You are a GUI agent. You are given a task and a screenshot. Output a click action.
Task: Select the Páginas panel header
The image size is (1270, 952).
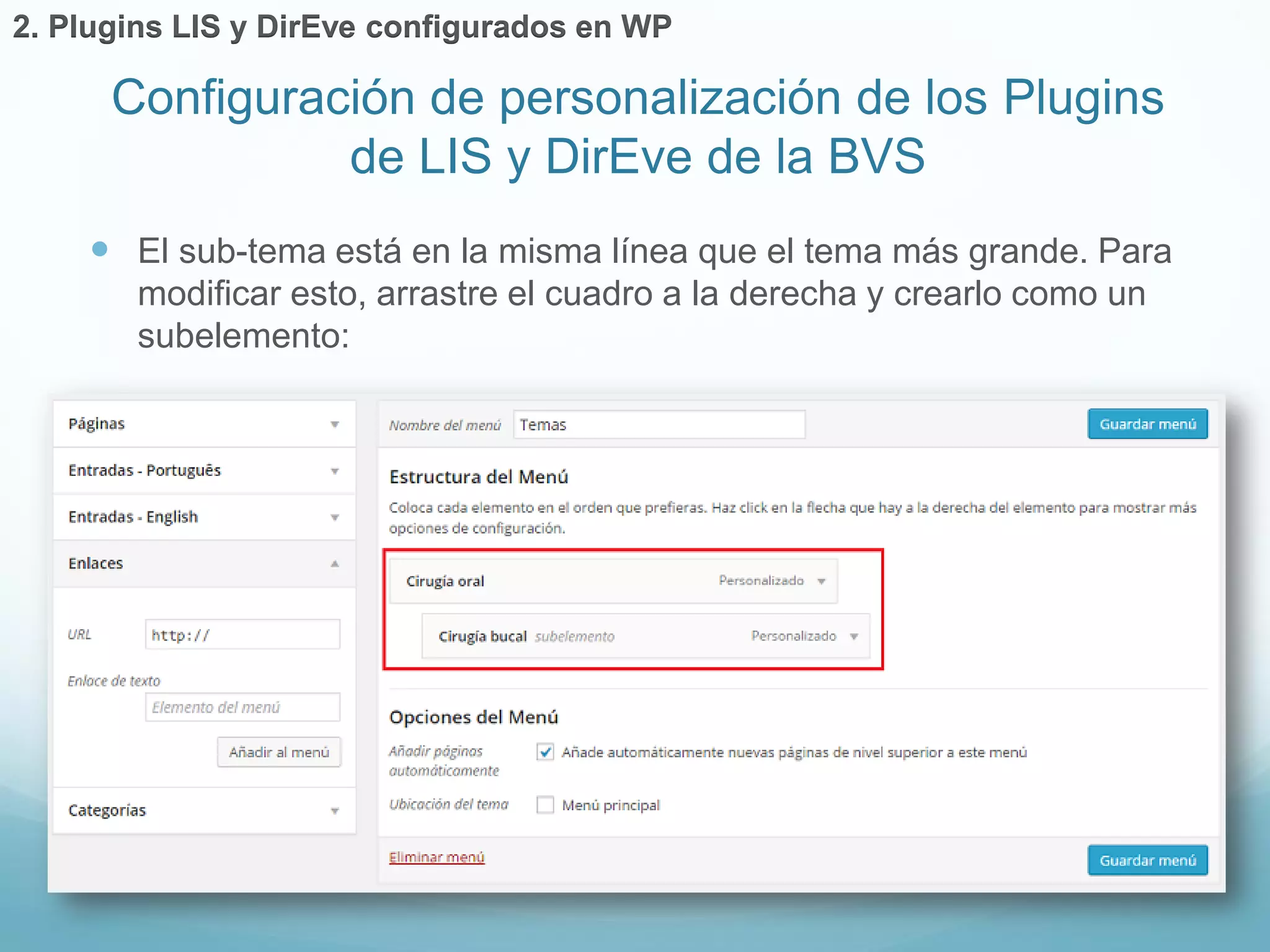pos(205,424)
